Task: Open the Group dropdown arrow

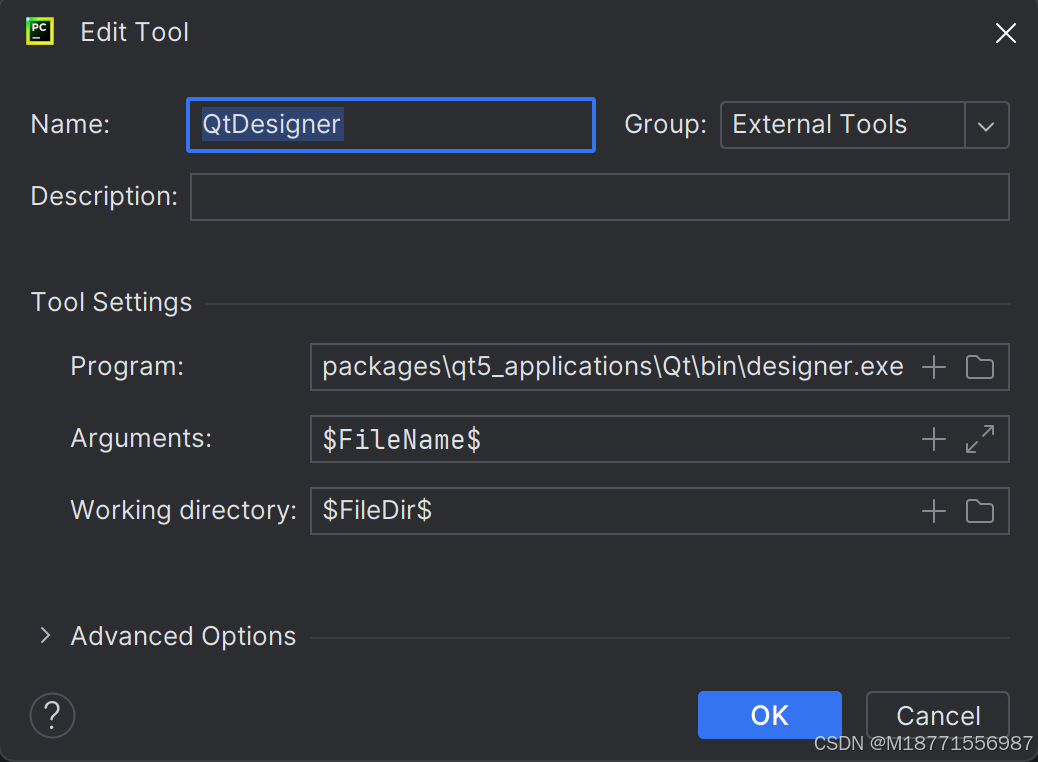Action: (986, 125)
